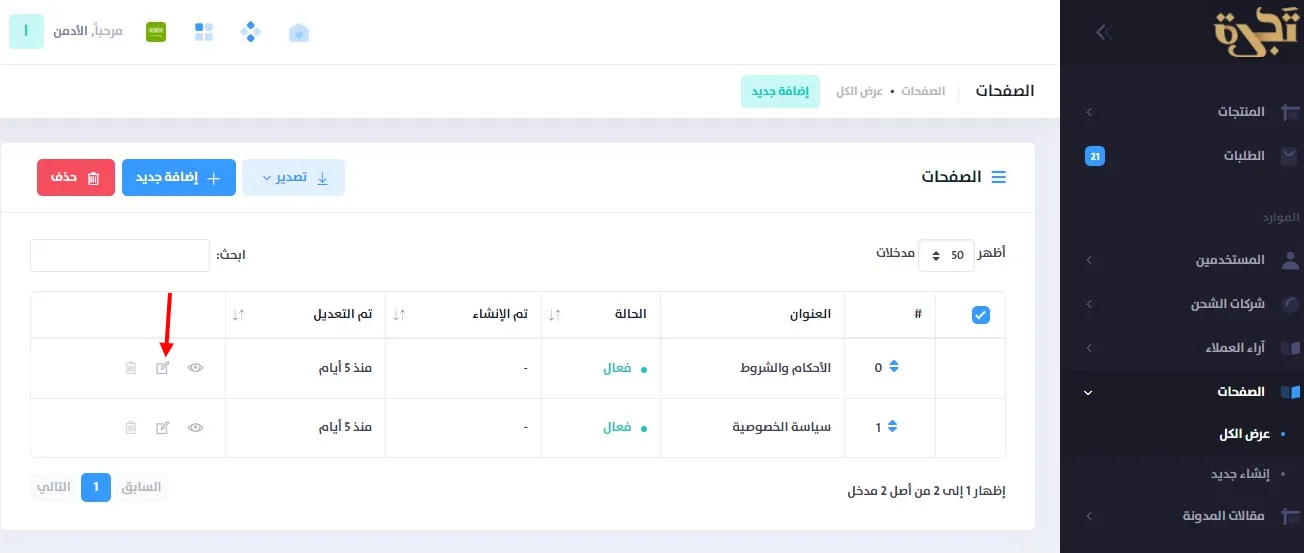Reorder handle for الأحكام والشروط row
This screenshot has width=1304, height=553.
point(893,367)
